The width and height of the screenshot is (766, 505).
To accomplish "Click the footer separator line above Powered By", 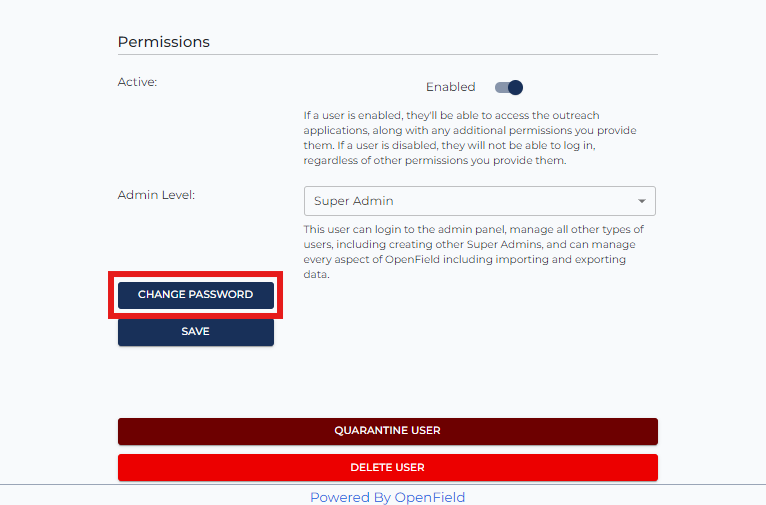I will click(383, 484).
